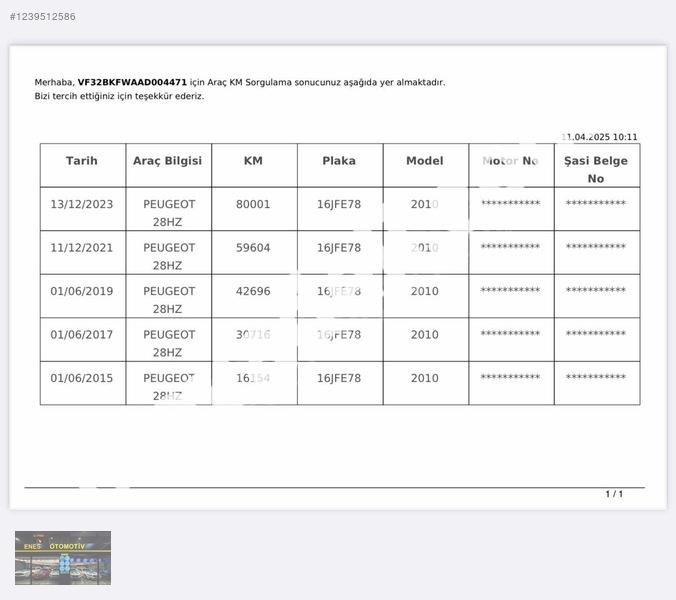This screenshot has width=676, height=600.
Task: Click PEUGEOT 28HZ in the 01/06/2019 row
Action: tap(169, 300)
